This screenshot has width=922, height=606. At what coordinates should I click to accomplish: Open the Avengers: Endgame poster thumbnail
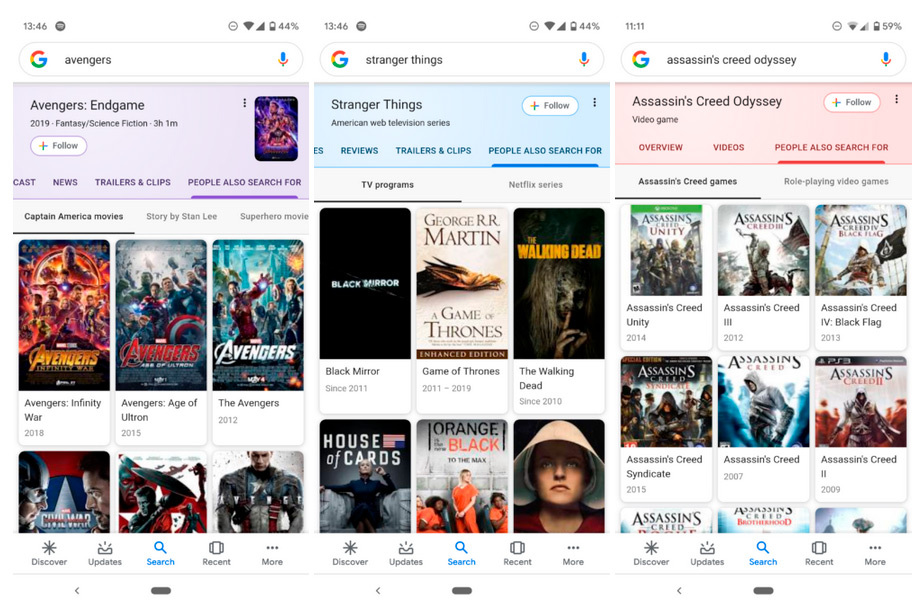click(276, 129)
